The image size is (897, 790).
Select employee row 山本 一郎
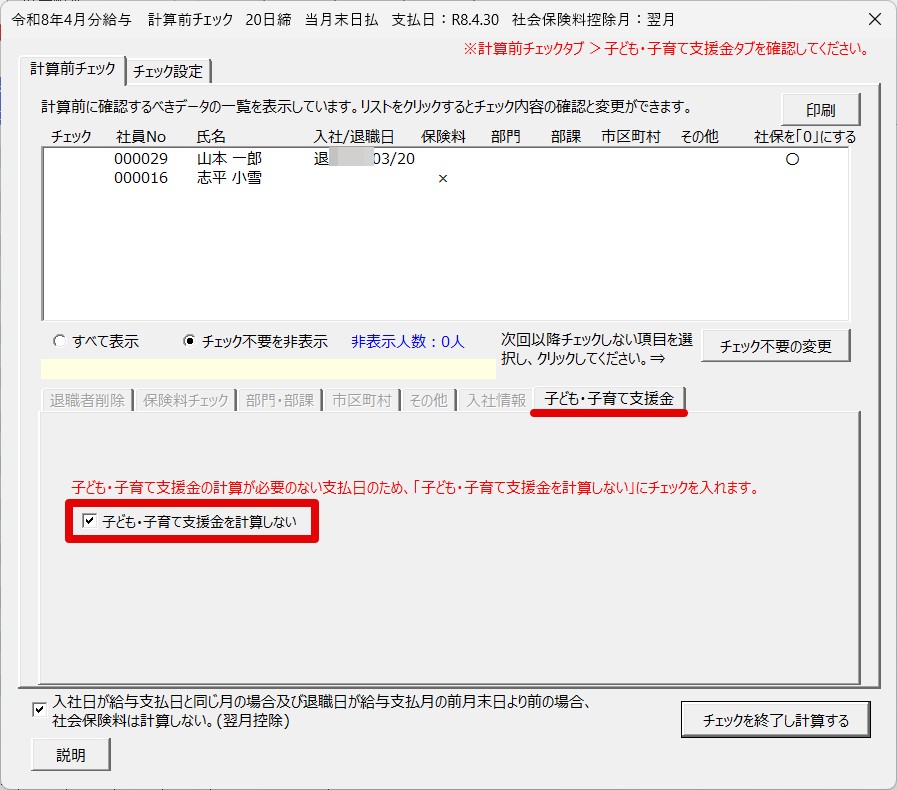[229, 159]
